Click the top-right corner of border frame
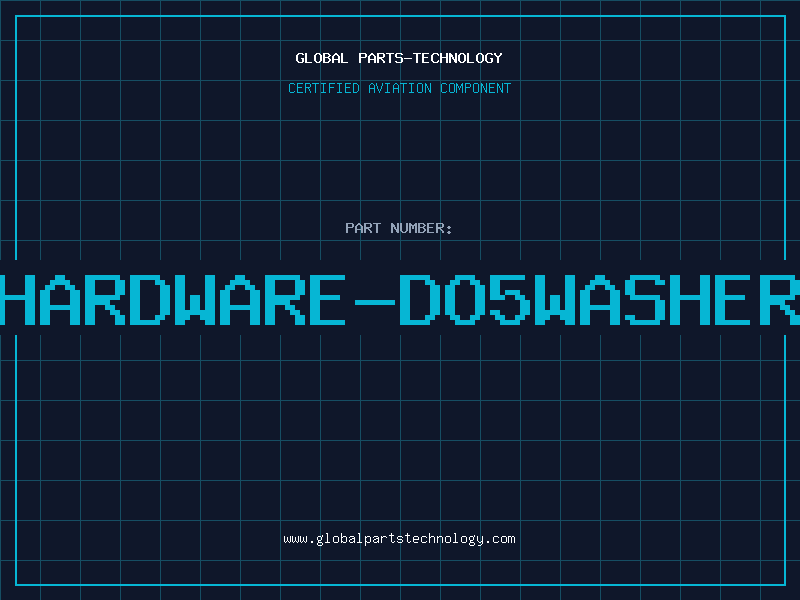Viewport: 800px width, 600px height. point(785,15)
